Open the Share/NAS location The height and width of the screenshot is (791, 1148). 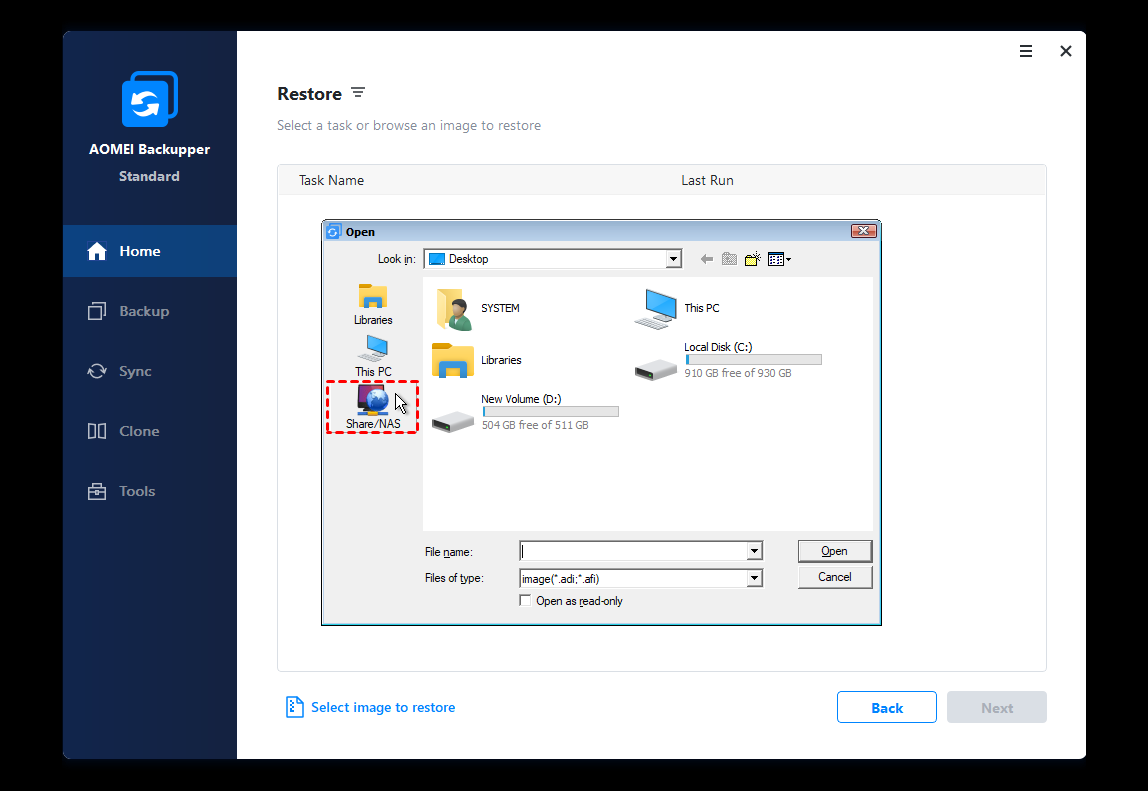click(x=373, y=408)
